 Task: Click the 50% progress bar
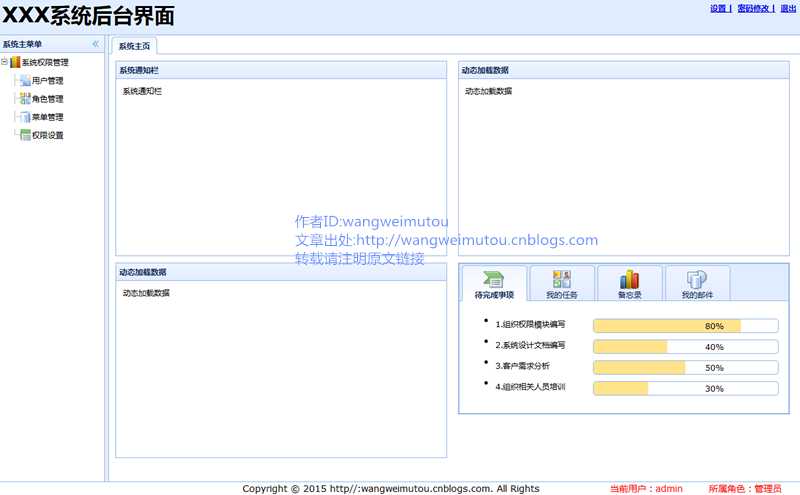click(686, 367)
